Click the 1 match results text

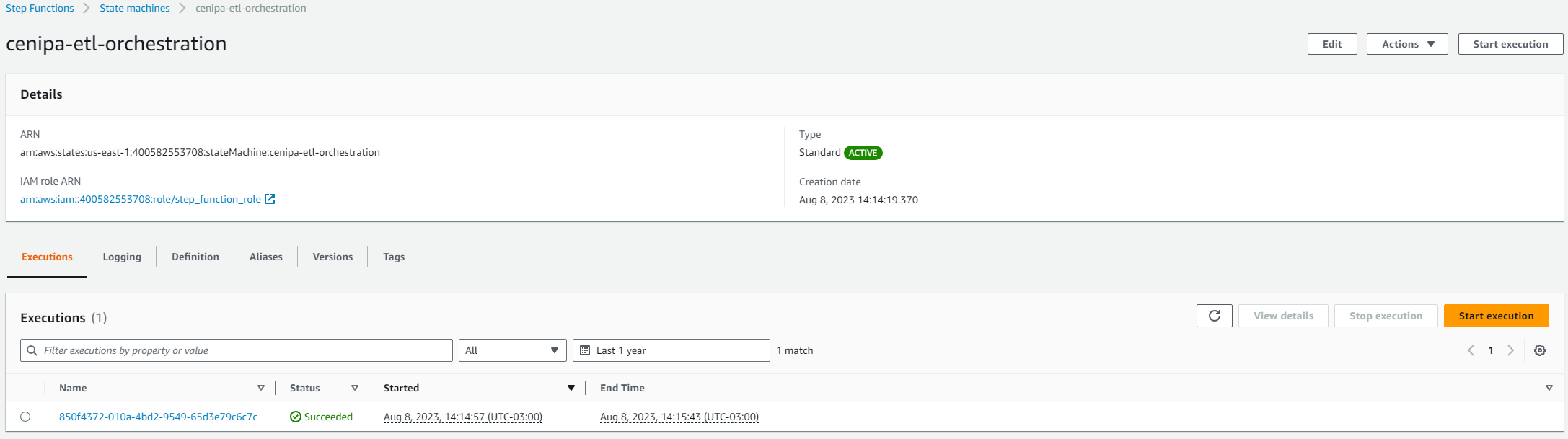tap(795, 350)
